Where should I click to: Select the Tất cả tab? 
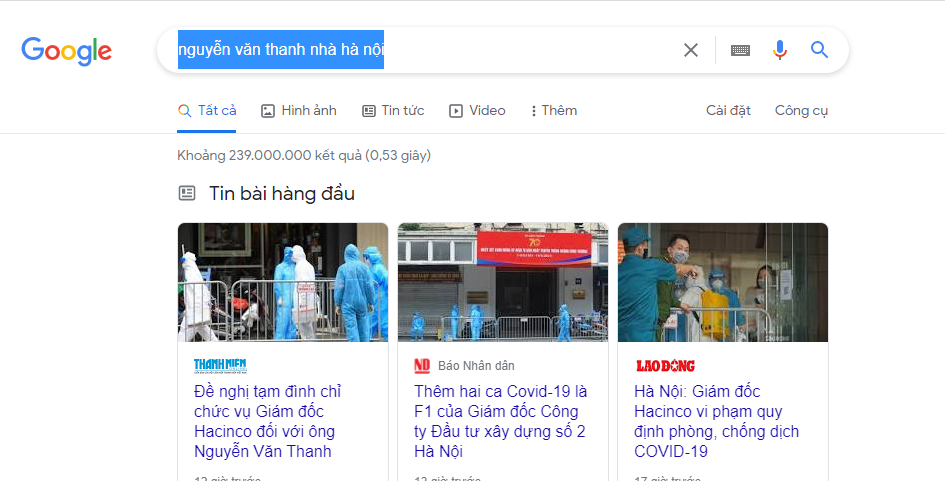point(207,111)
